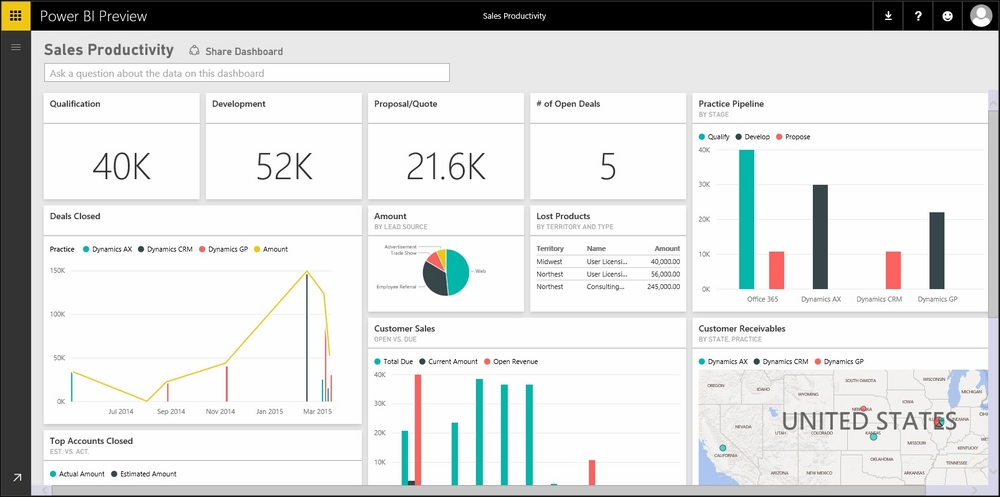Click Dynamics GP legend in Customer Receivables

click(839, 361)
